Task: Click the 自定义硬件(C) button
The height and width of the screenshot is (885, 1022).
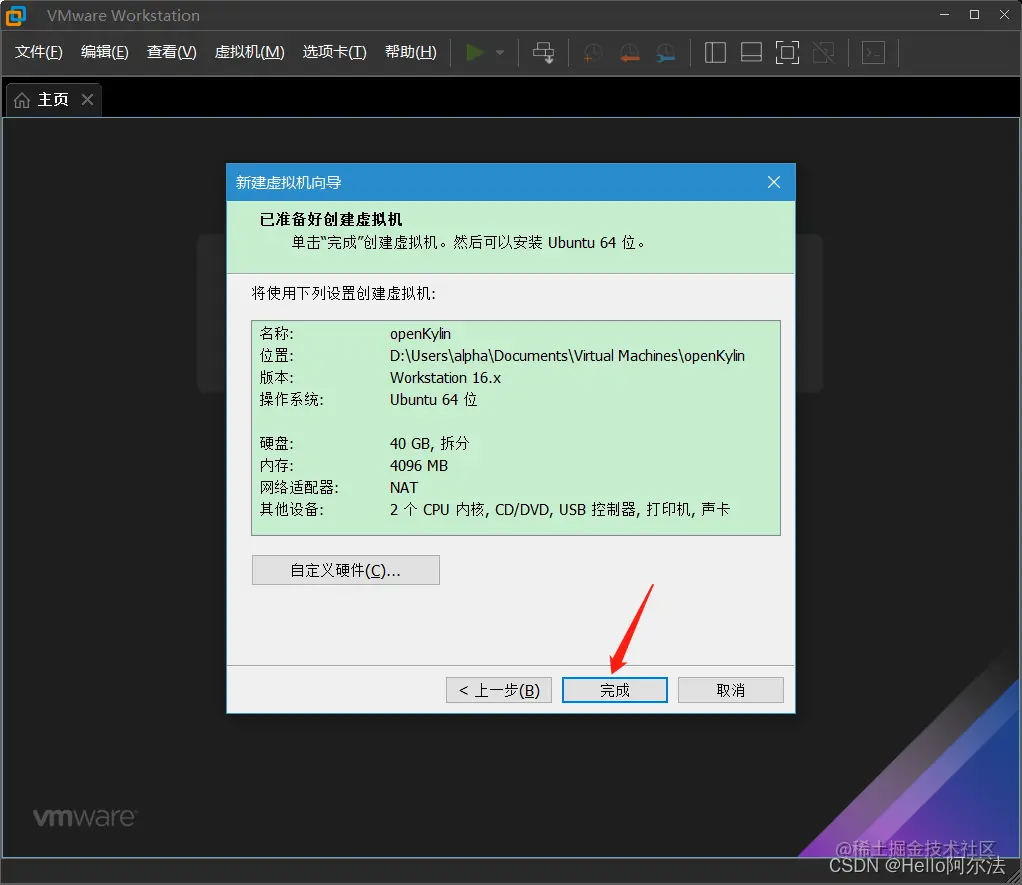Action: (x=345, y=569)
